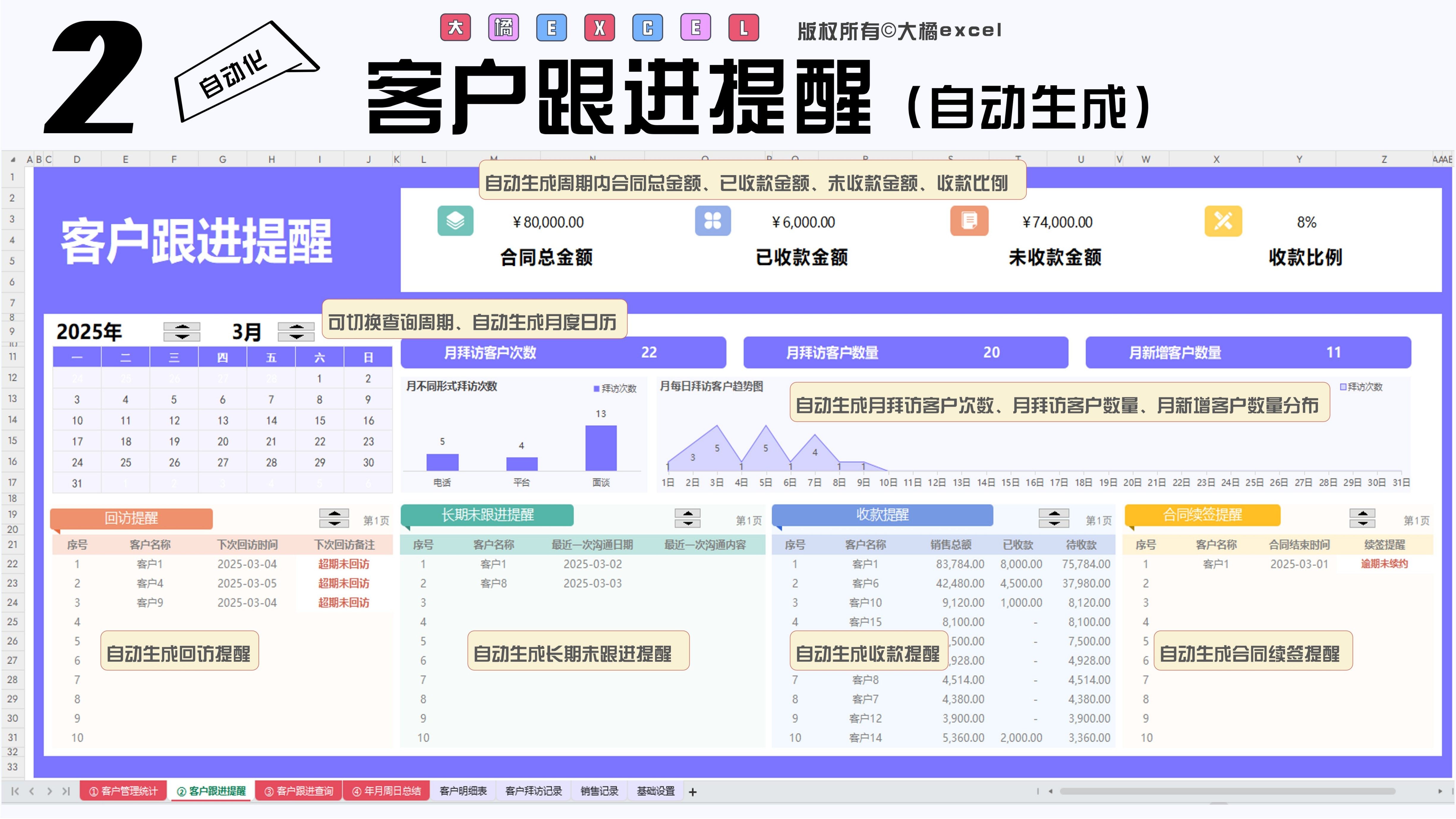Switch to the 客户管理统计 sheet tab
Screen dimensions: 1456x819
pyautogui.click(x=123, y=791)
